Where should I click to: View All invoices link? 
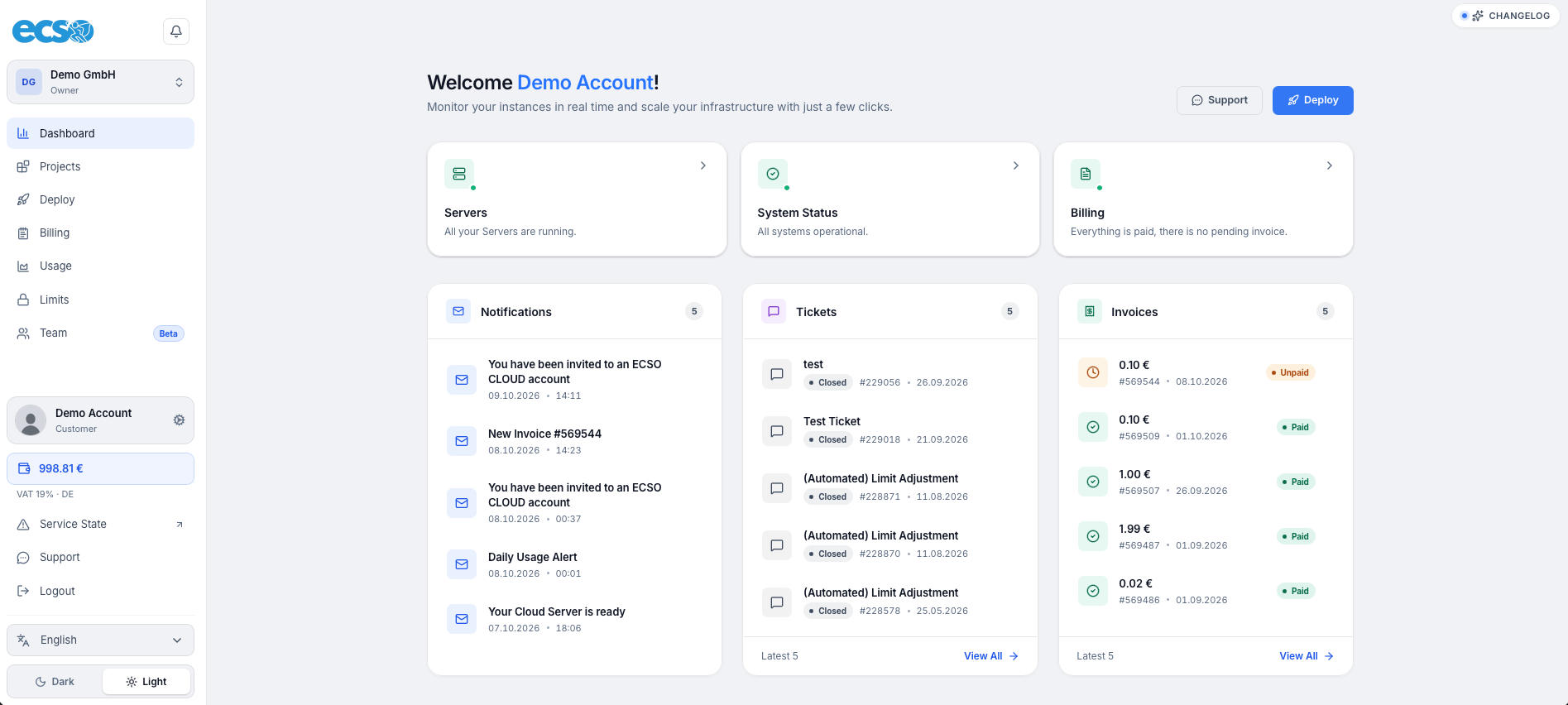click(1307, 656)
